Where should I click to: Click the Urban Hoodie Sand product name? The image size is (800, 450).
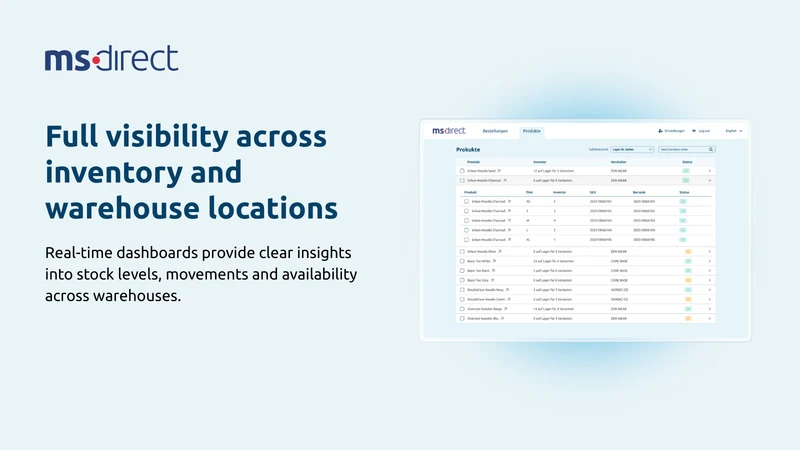coord(481,171)
